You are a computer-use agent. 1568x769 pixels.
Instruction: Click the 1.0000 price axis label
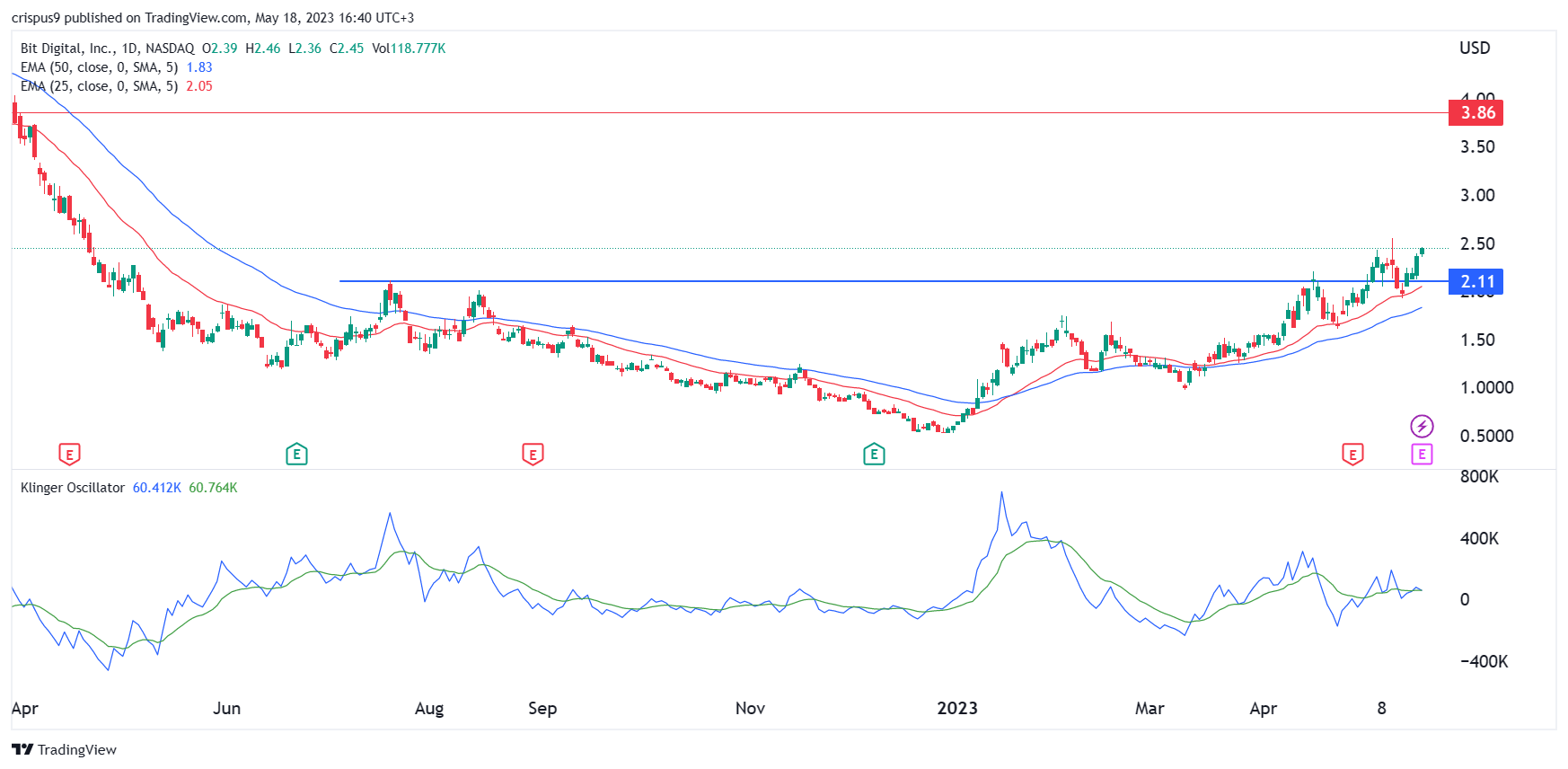click(1486, 387)
